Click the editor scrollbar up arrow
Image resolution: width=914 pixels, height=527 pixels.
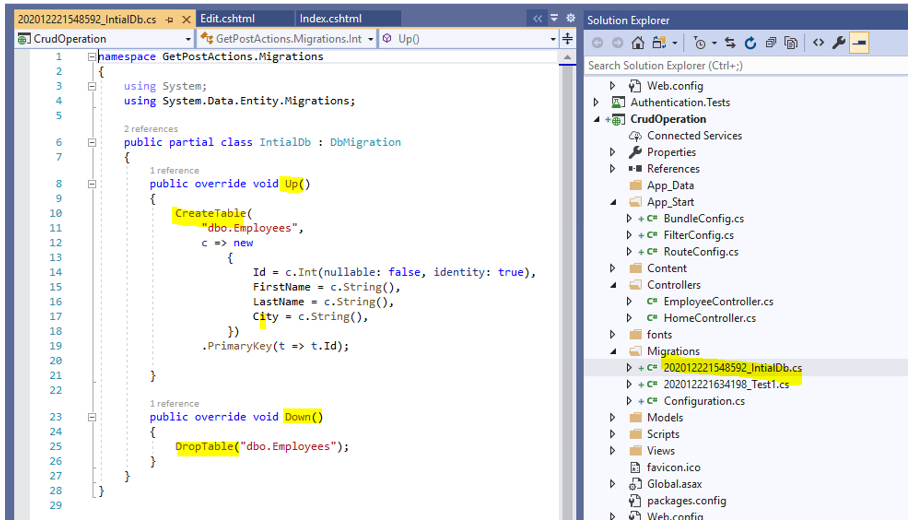[567, 57]
